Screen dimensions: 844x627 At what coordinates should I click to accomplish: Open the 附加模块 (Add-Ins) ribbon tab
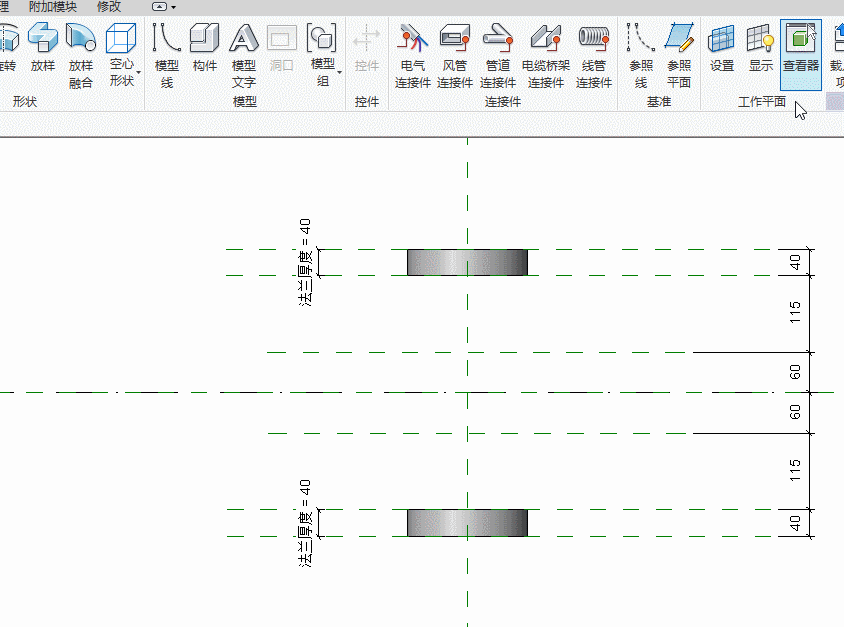click(x=52, y=6)
